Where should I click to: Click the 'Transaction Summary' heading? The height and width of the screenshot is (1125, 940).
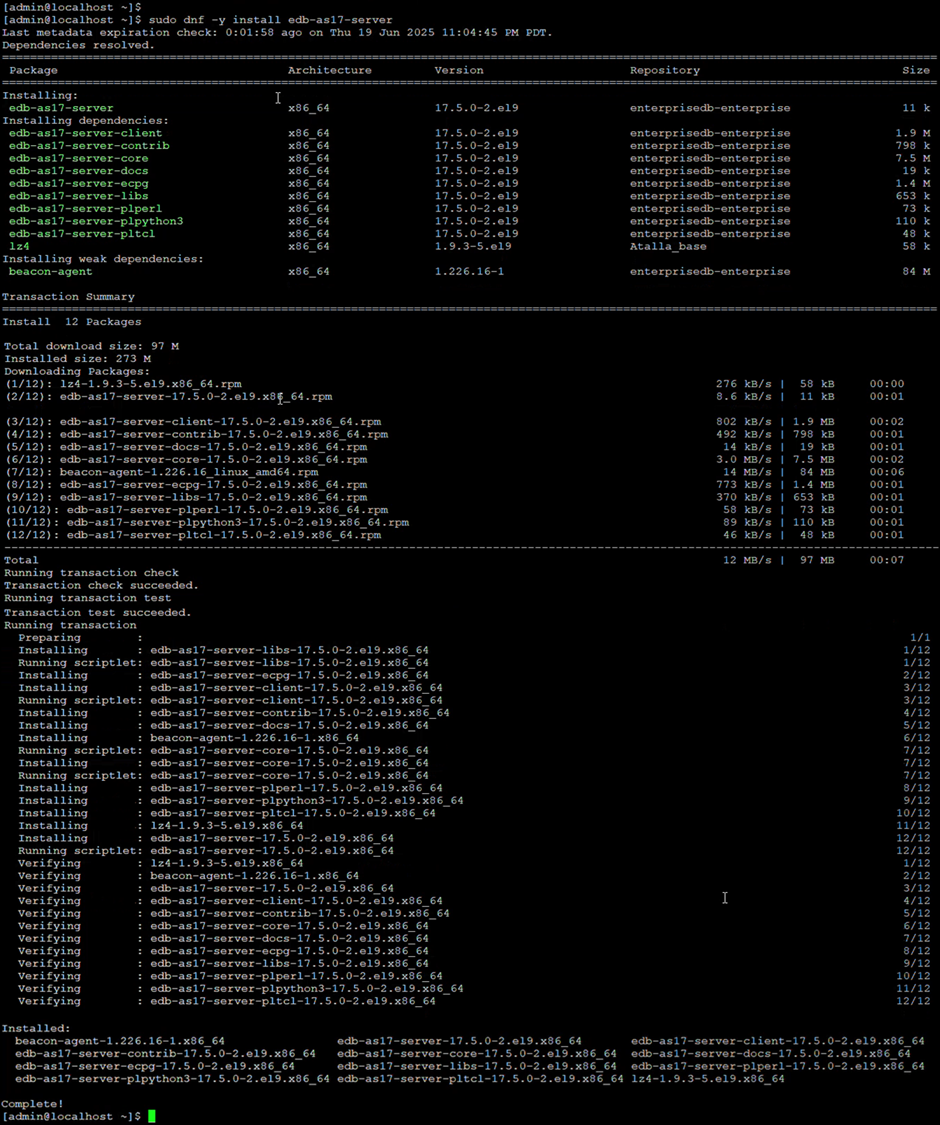click(68, 296)
